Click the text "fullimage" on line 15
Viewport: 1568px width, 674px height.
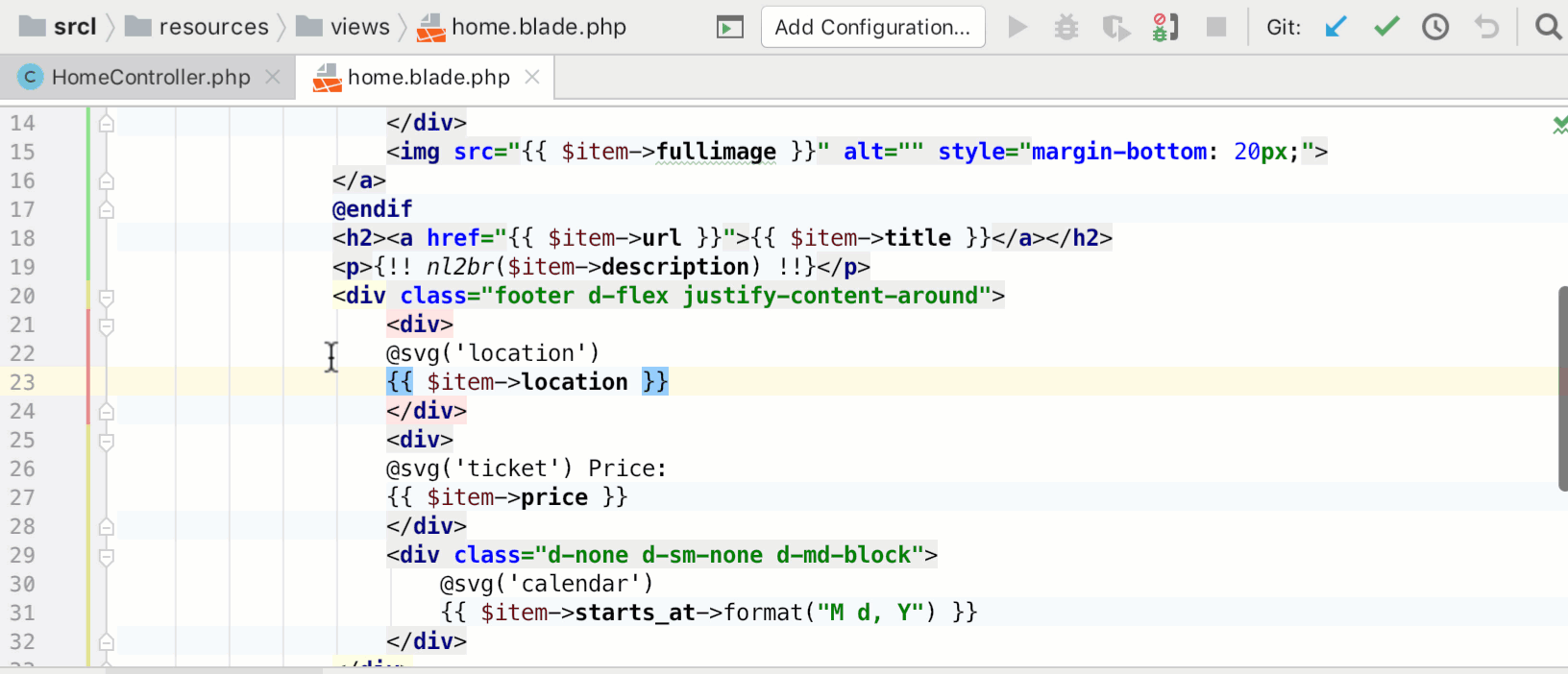click(716, 152)
